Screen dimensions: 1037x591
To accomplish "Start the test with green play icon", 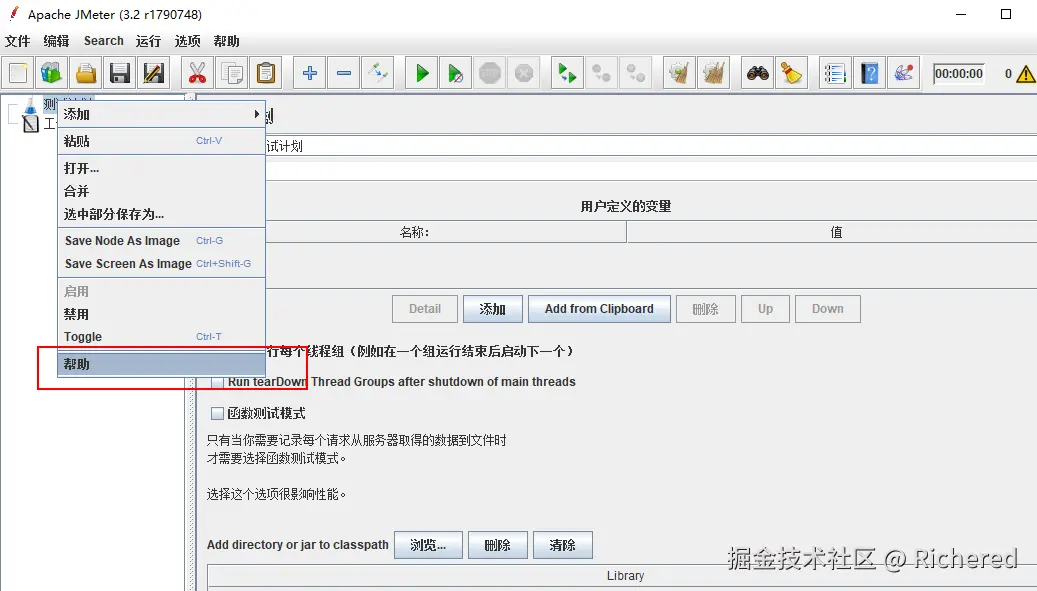I will click(x=421, y=73).
